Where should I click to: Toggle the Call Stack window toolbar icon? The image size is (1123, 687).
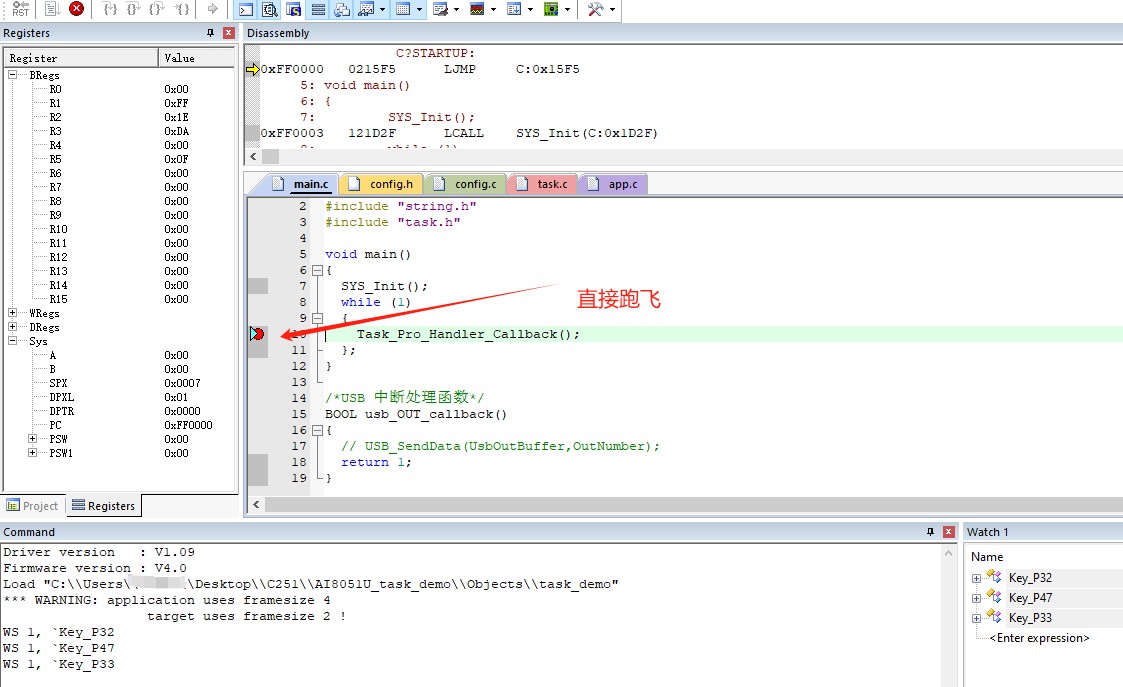click(342, 9)
